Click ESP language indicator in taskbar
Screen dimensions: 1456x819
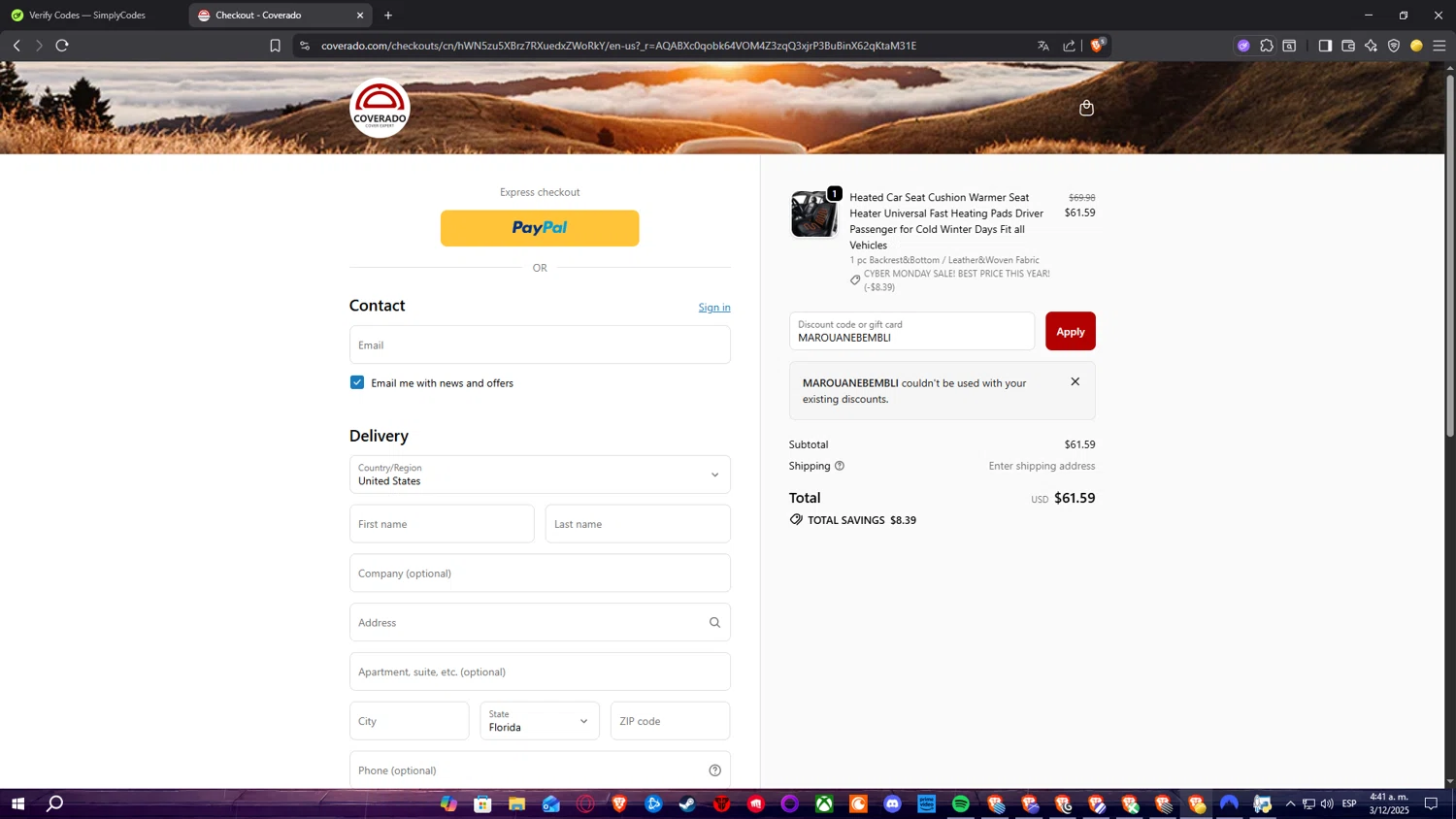(1349, 803)
